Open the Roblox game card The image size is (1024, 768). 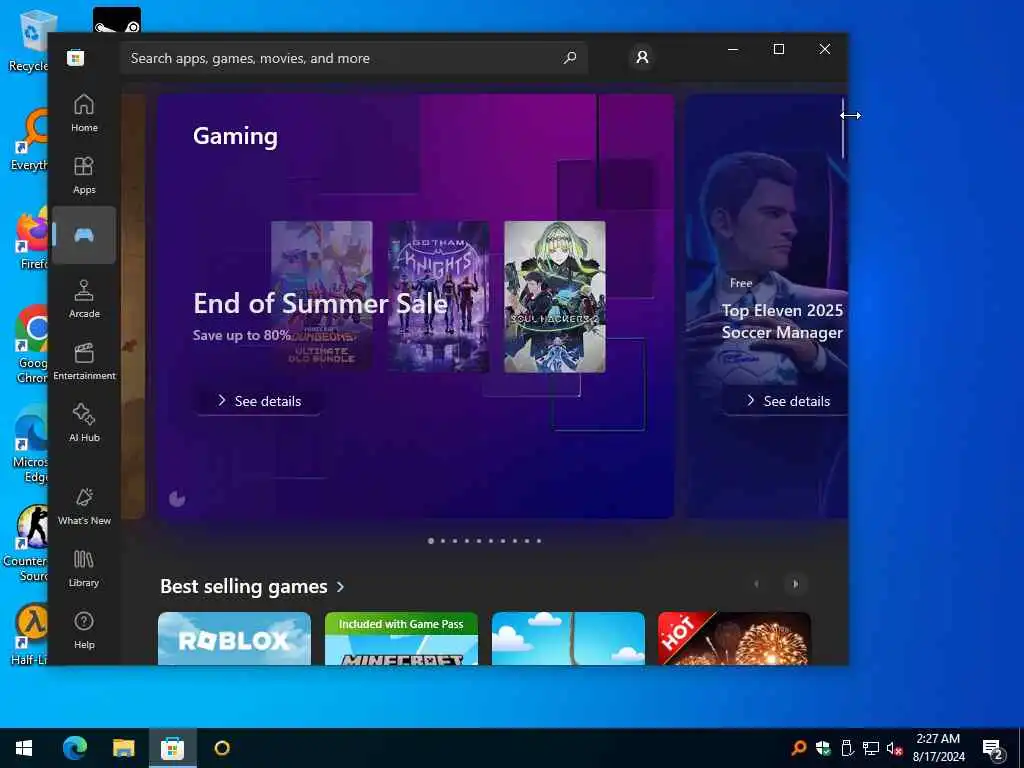click(x=234, y=639)
